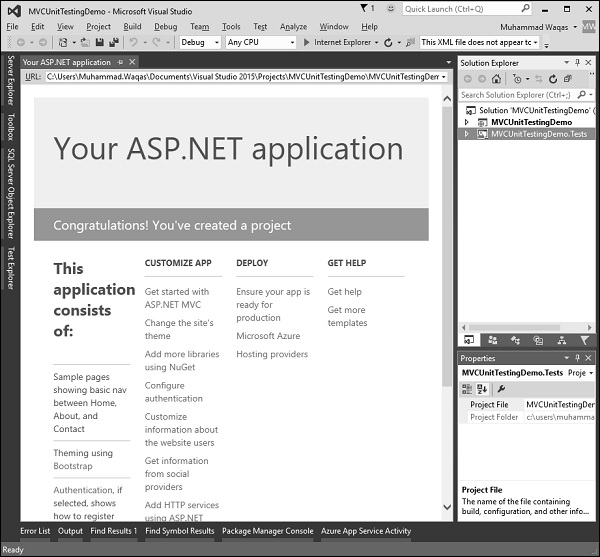Select the Project Folder property row
The image size is (600, 557).
[528, 417]
